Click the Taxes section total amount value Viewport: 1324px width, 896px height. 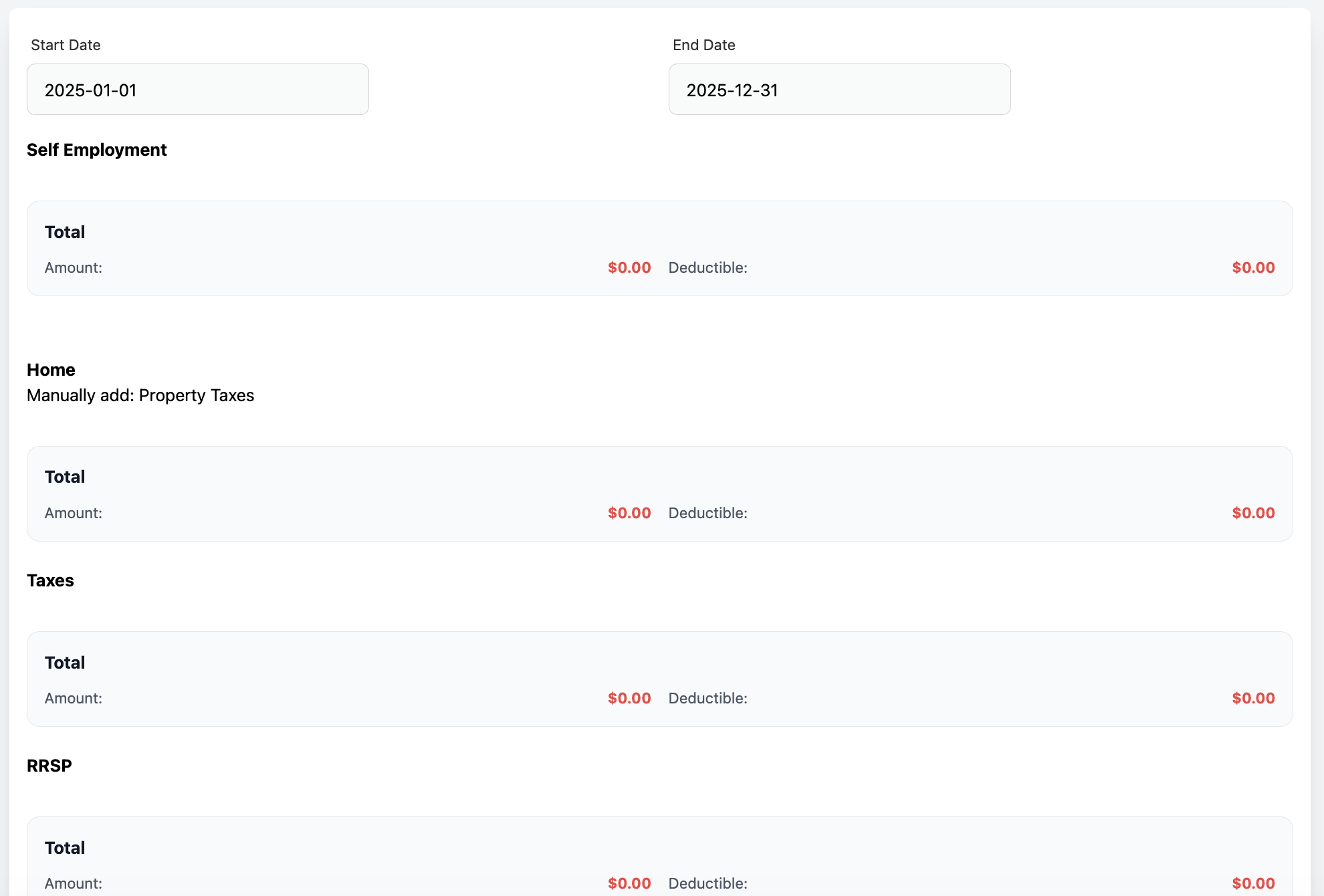click(629, 698)
